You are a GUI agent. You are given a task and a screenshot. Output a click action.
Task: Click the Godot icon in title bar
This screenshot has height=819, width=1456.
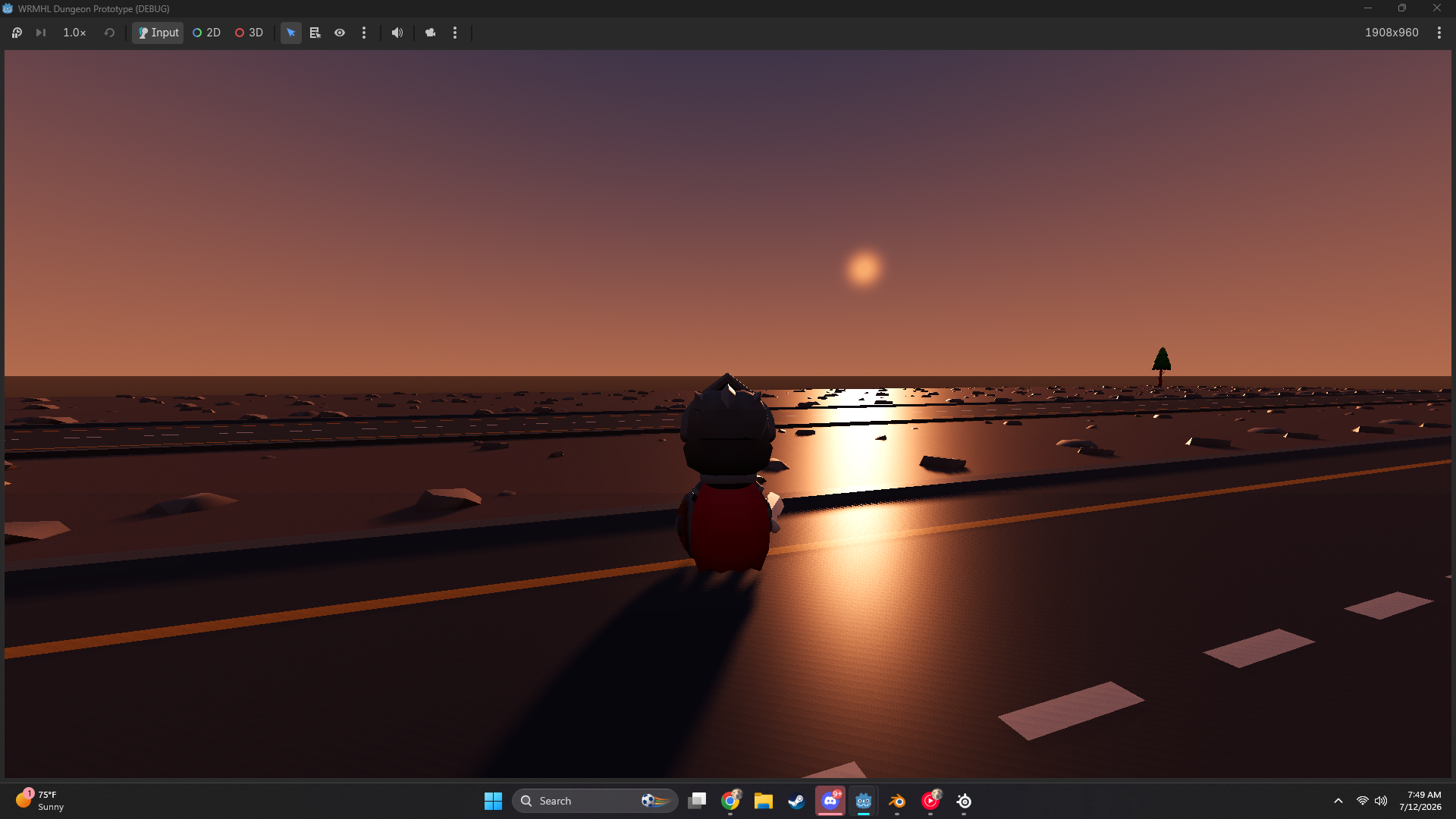[8, 8]
